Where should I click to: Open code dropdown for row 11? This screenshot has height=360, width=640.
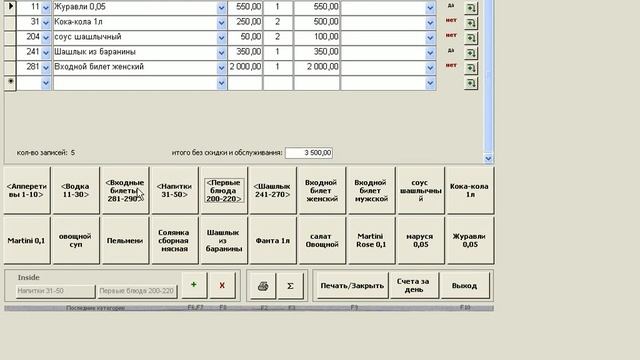point(46,7)
